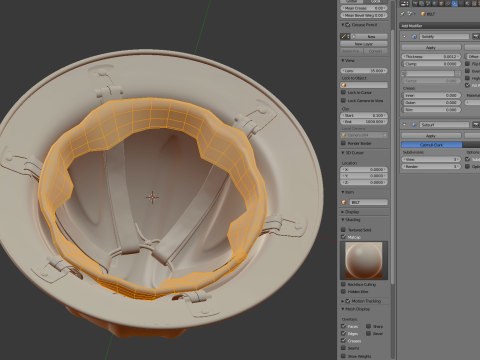
Task: Open the Texture properties tab icon
Action: (474, 3)
